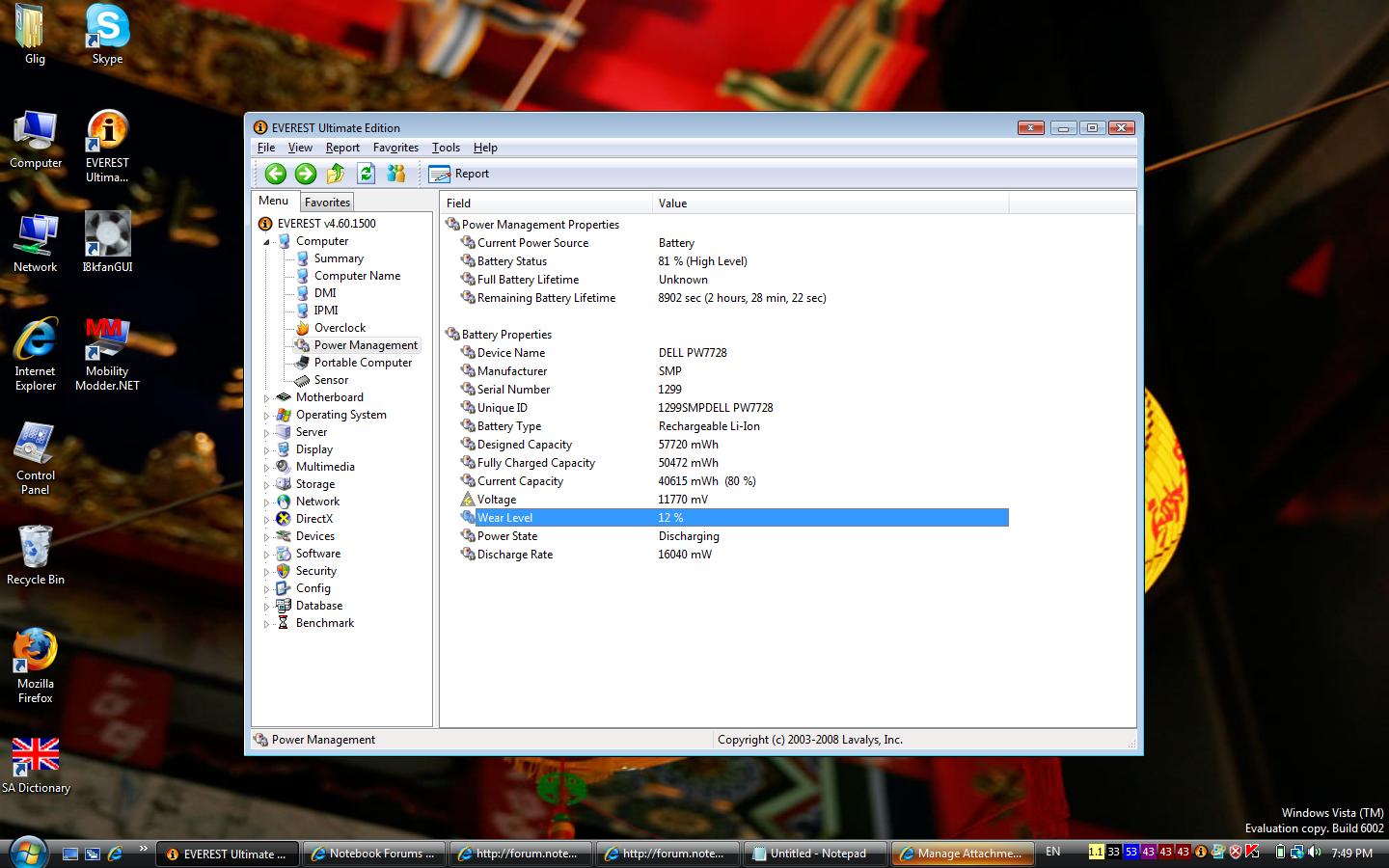
Task: Select the Remaining Battery Lifetime row
Action: click(x=734, y=298)
